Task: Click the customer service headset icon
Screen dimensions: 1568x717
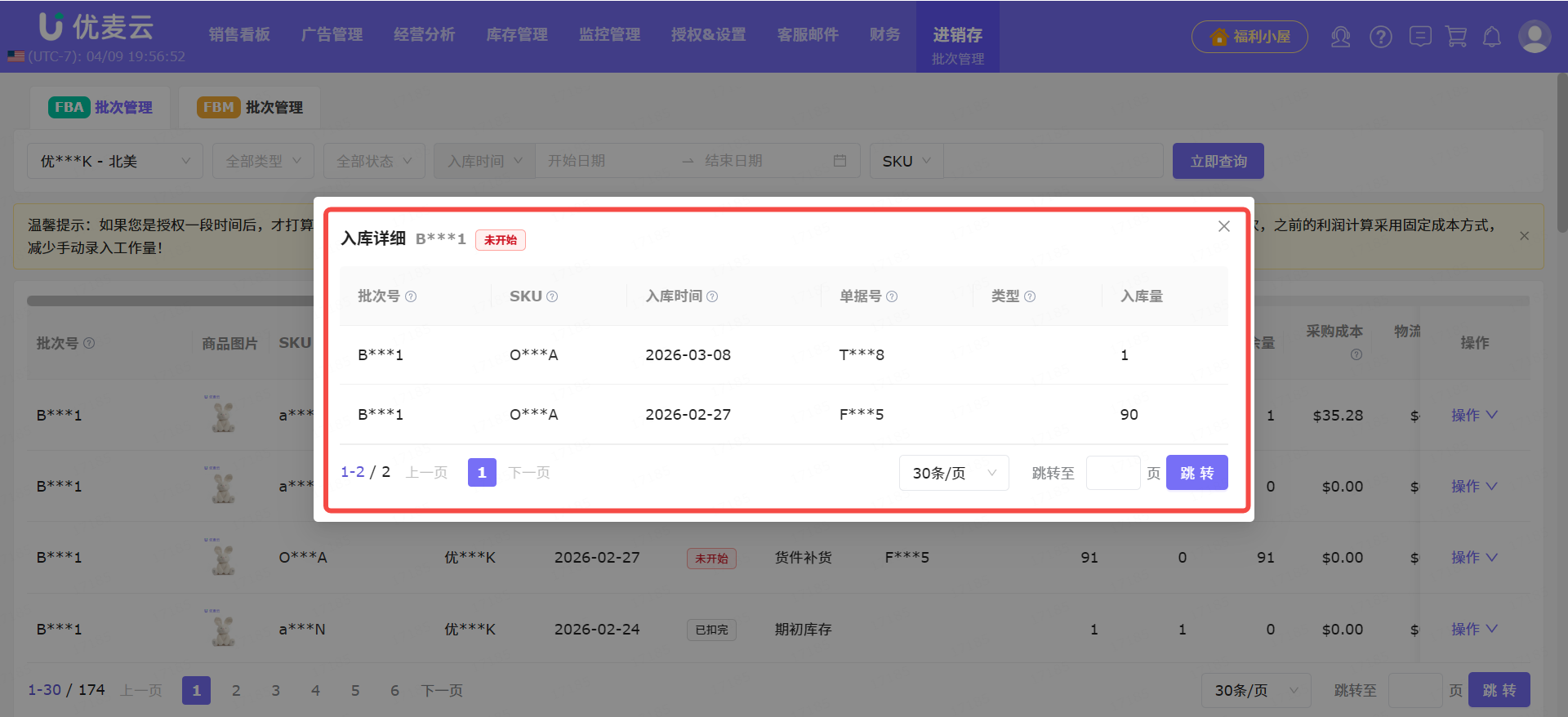Action: tap(1340, 37)
